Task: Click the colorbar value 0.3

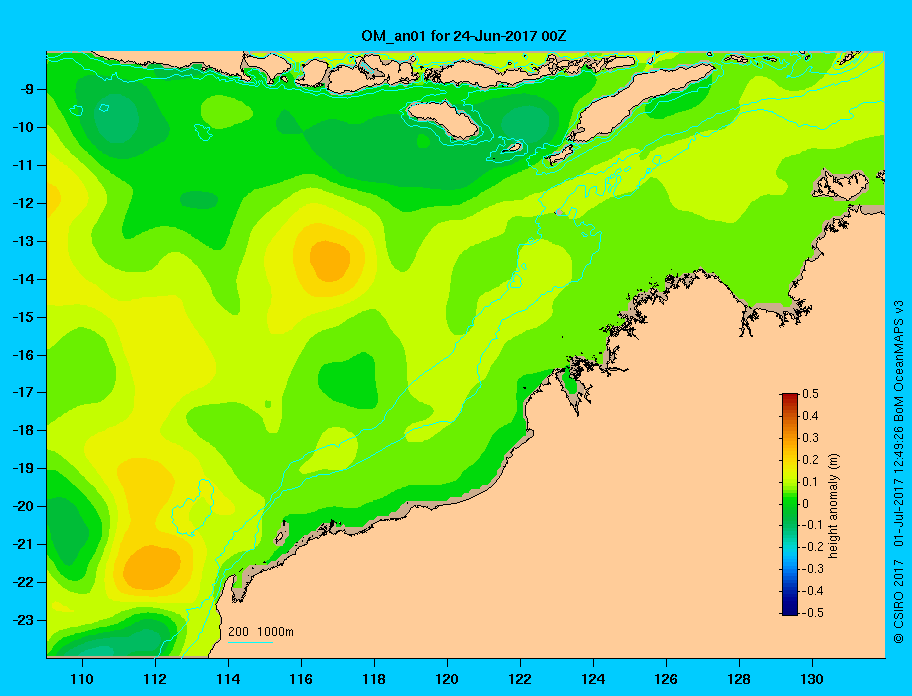Action: [x=810, y=438]
